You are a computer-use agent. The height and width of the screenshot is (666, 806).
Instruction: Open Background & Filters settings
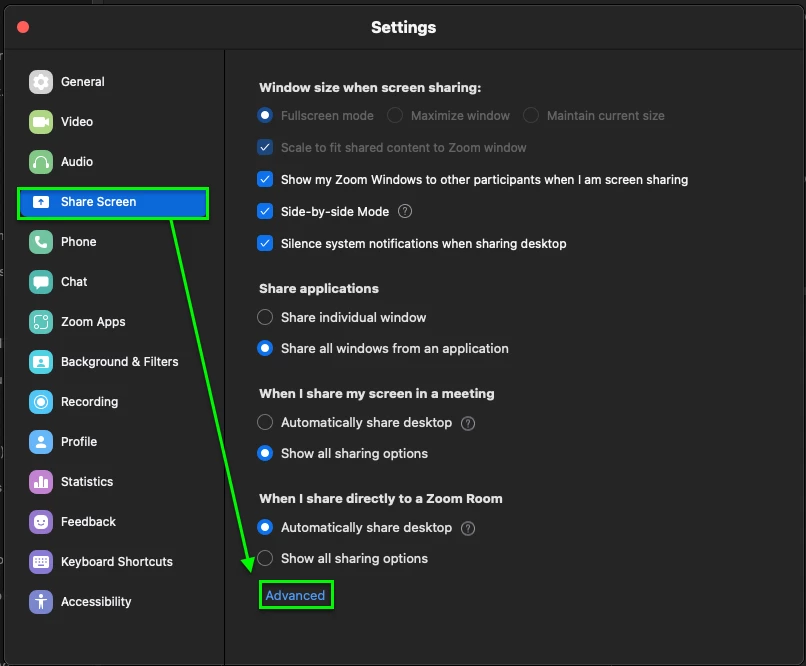(113, 362)
